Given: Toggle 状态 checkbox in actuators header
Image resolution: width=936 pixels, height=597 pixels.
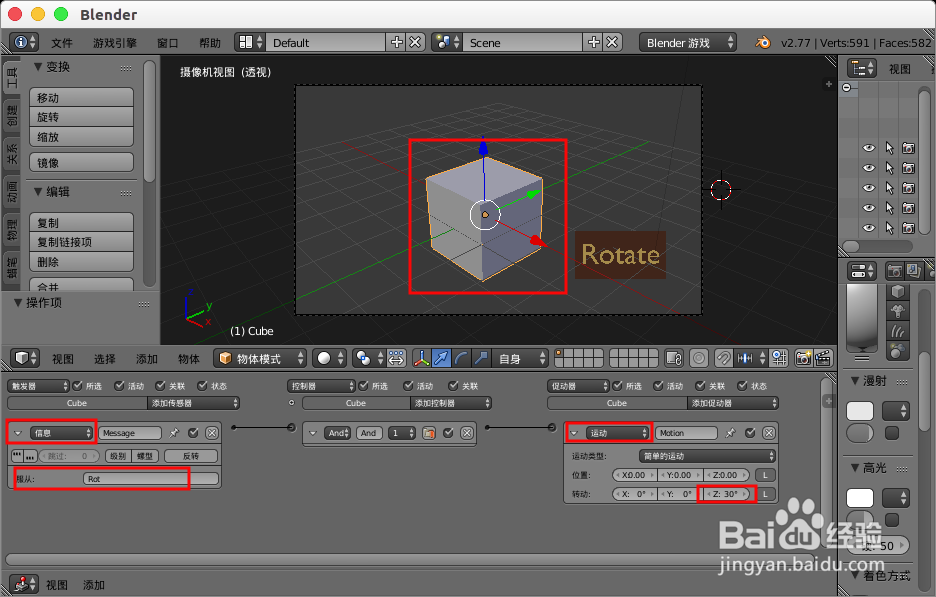Looking at the screenshot, I should (x=743, y=386).
